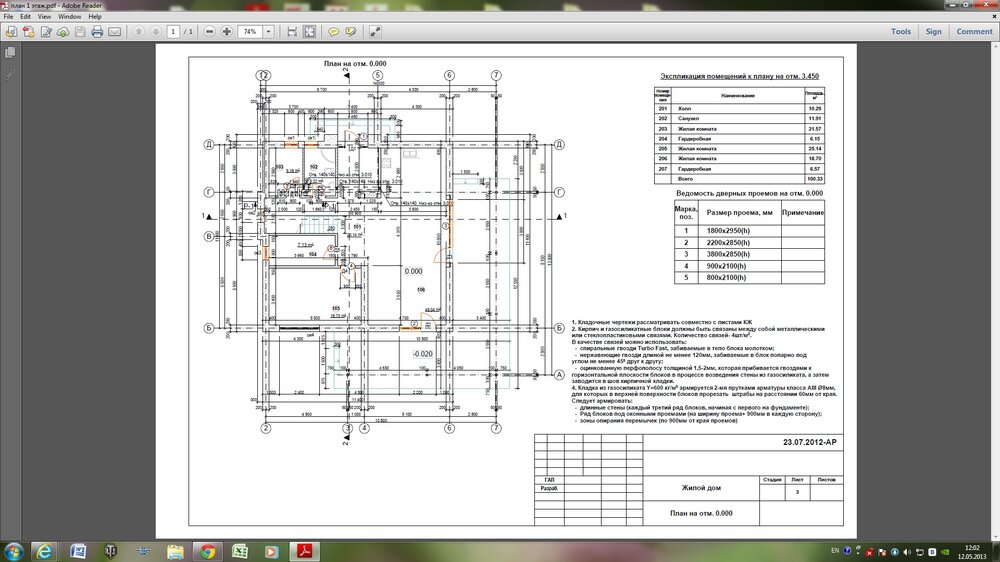Click the Print file icon

pos(97,32)
